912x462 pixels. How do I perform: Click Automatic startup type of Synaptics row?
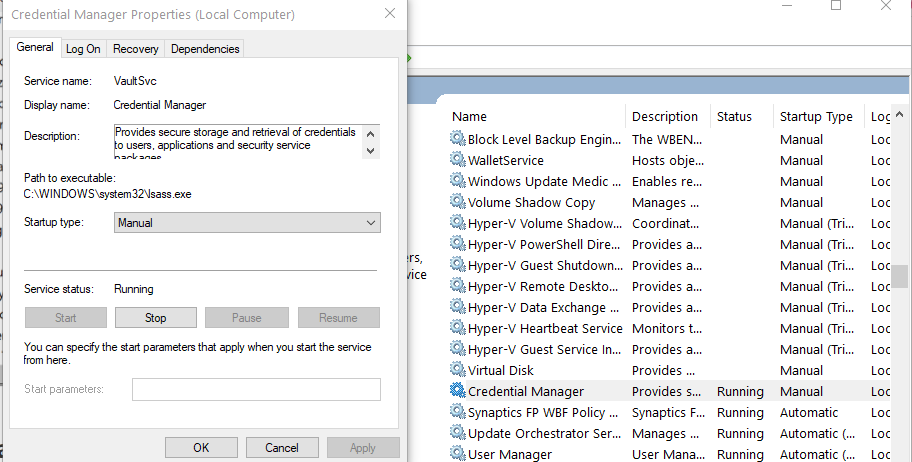pos(809,413)
